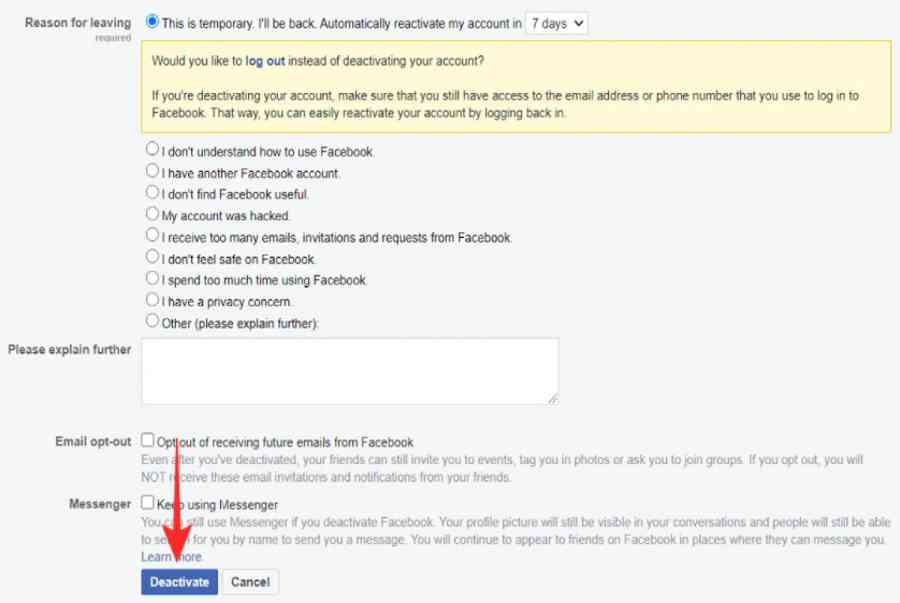Choose 'I don't feel safe on Facebook'
The image size is (900, 603).
coord(152,257)
